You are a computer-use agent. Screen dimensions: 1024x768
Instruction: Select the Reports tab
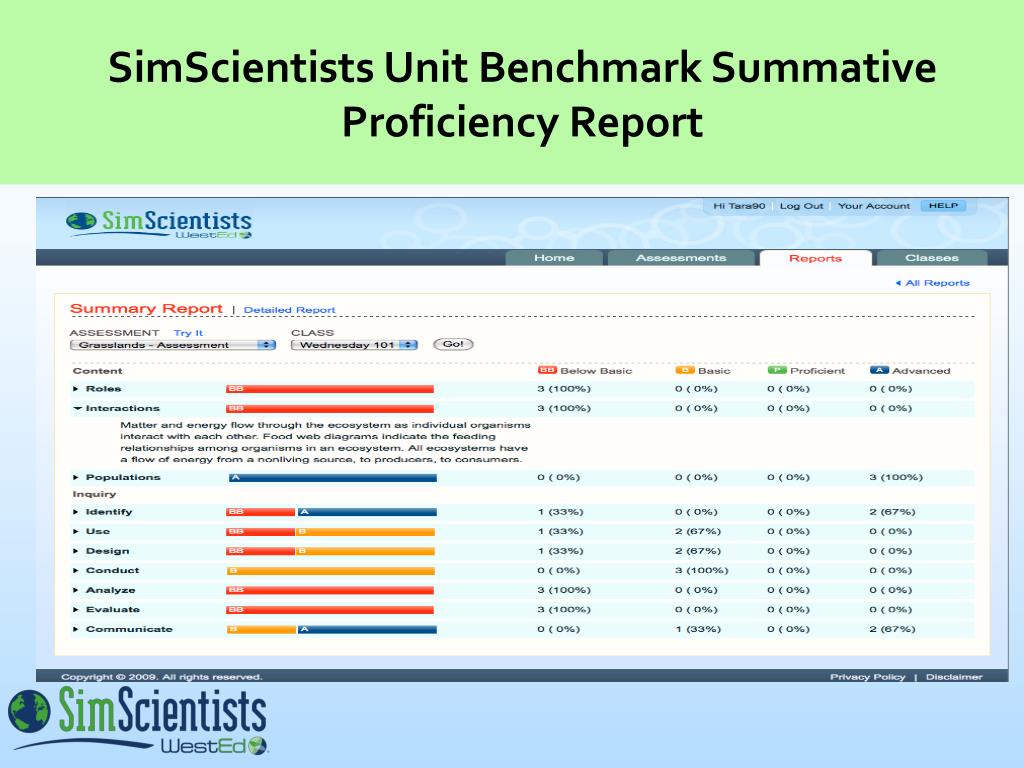click(x=816, y=258)
